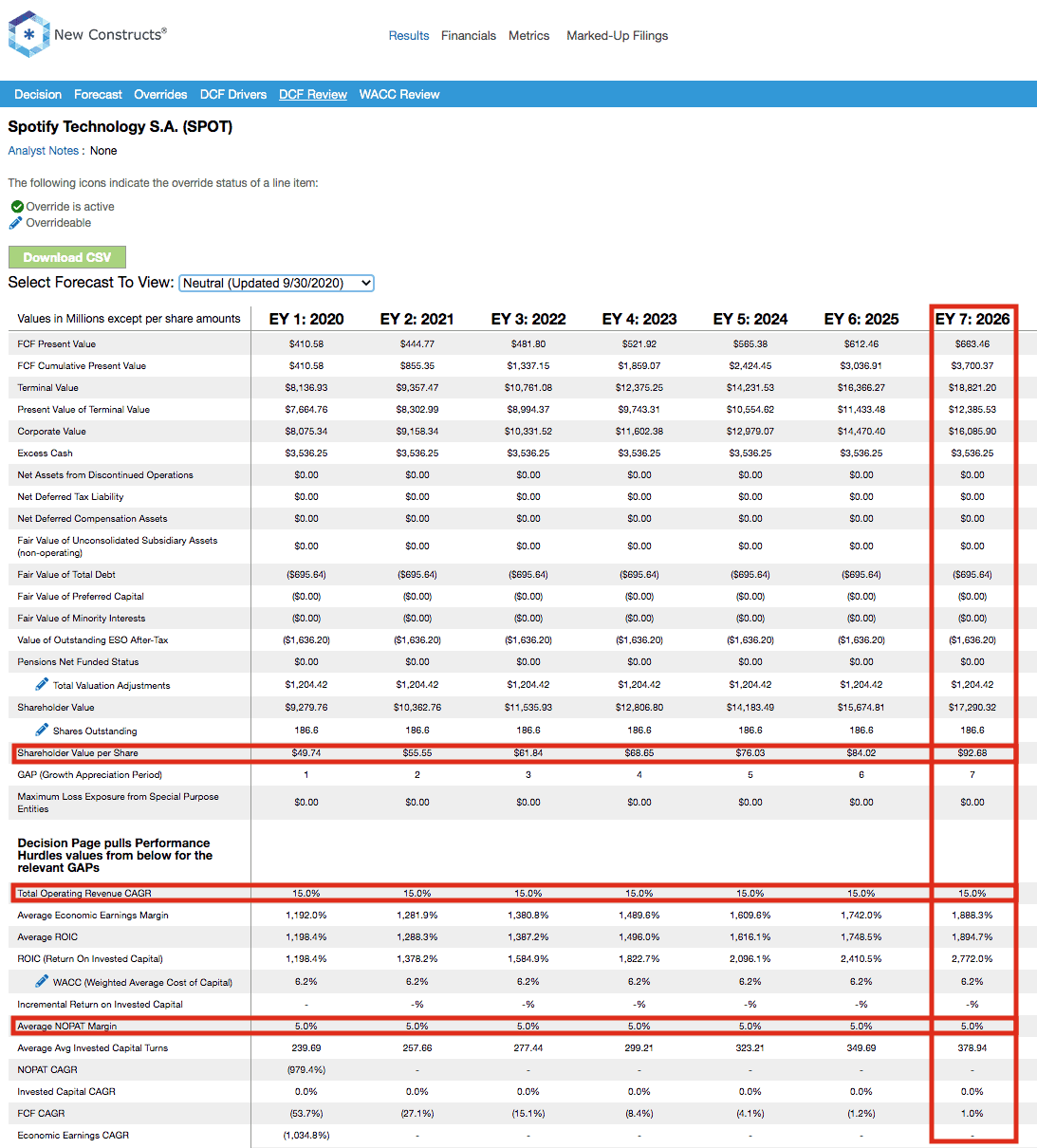Click the Net Deferred Tax Liability label

[x=70, y=497]
